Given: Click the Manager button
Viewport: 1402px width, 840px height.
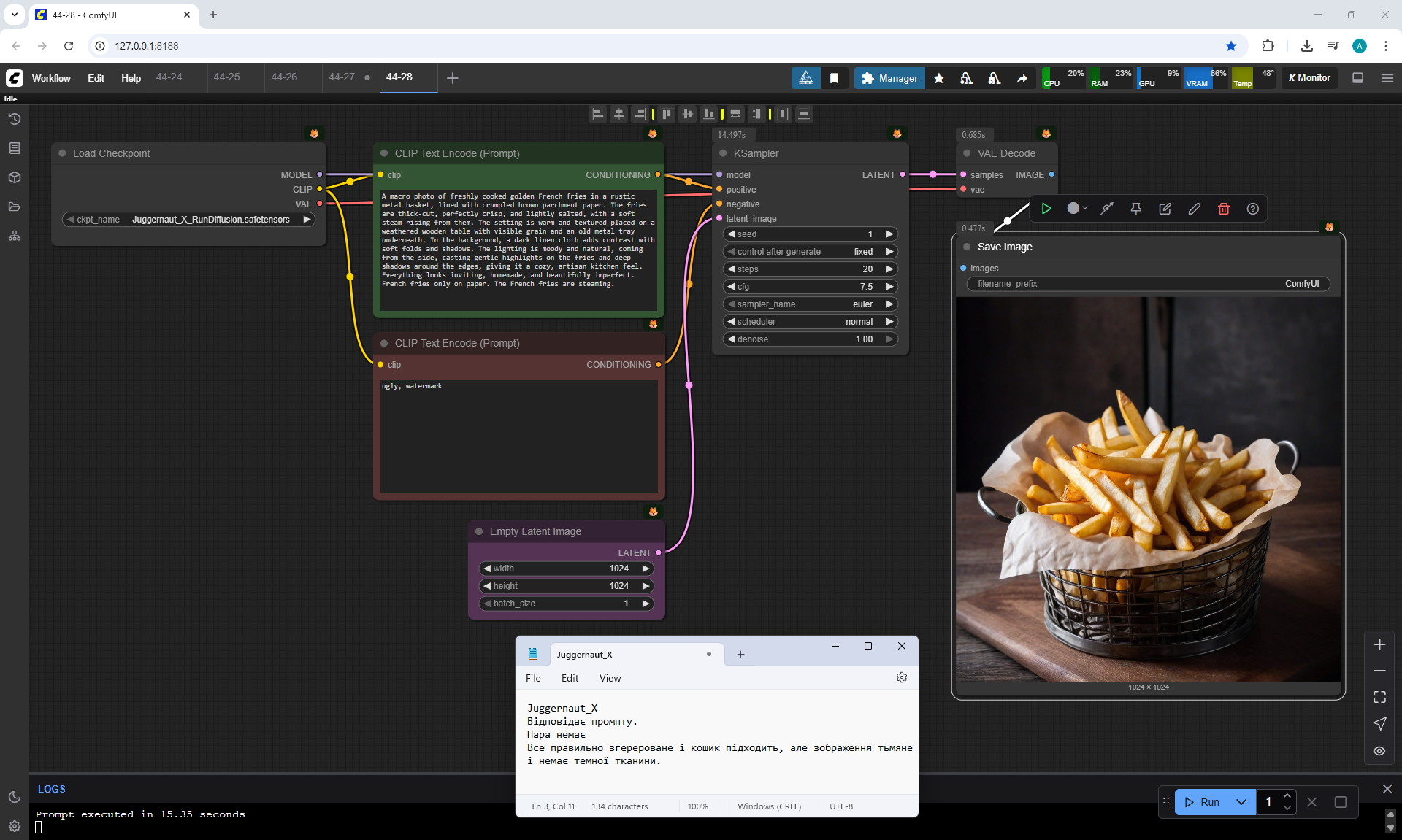Looking at the screenshot, I should coord(889,78).
